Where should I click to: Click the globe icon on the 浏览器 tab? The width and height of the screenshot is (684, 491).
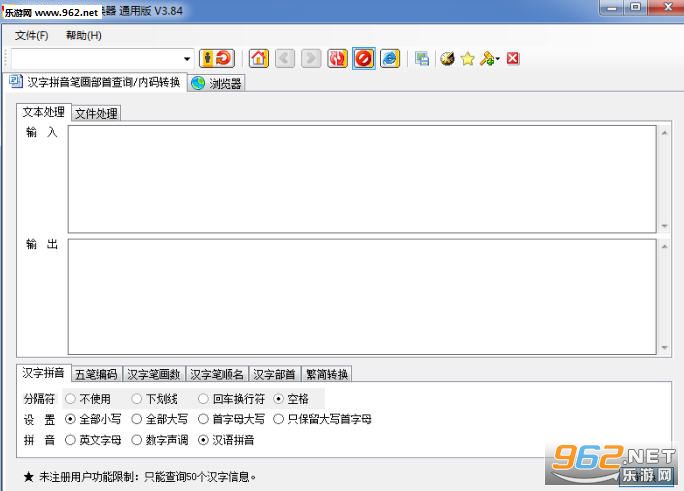tap(198, 83)
